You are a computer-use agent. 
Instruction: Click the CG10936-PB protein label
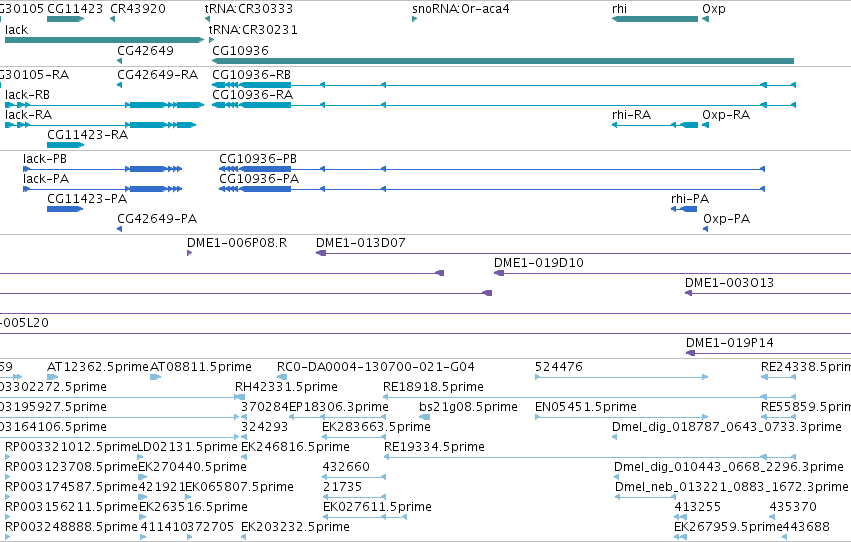[x=258, y=158]
